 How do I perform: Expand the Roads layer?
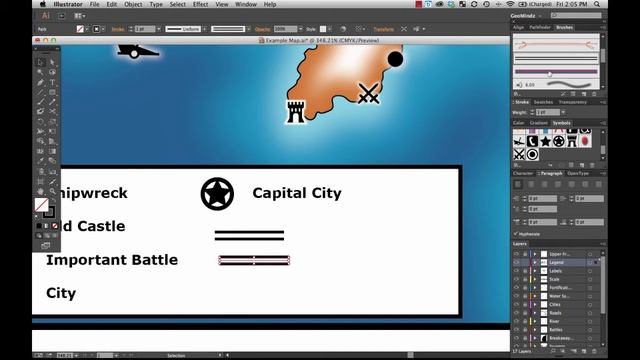pos(535,313)
